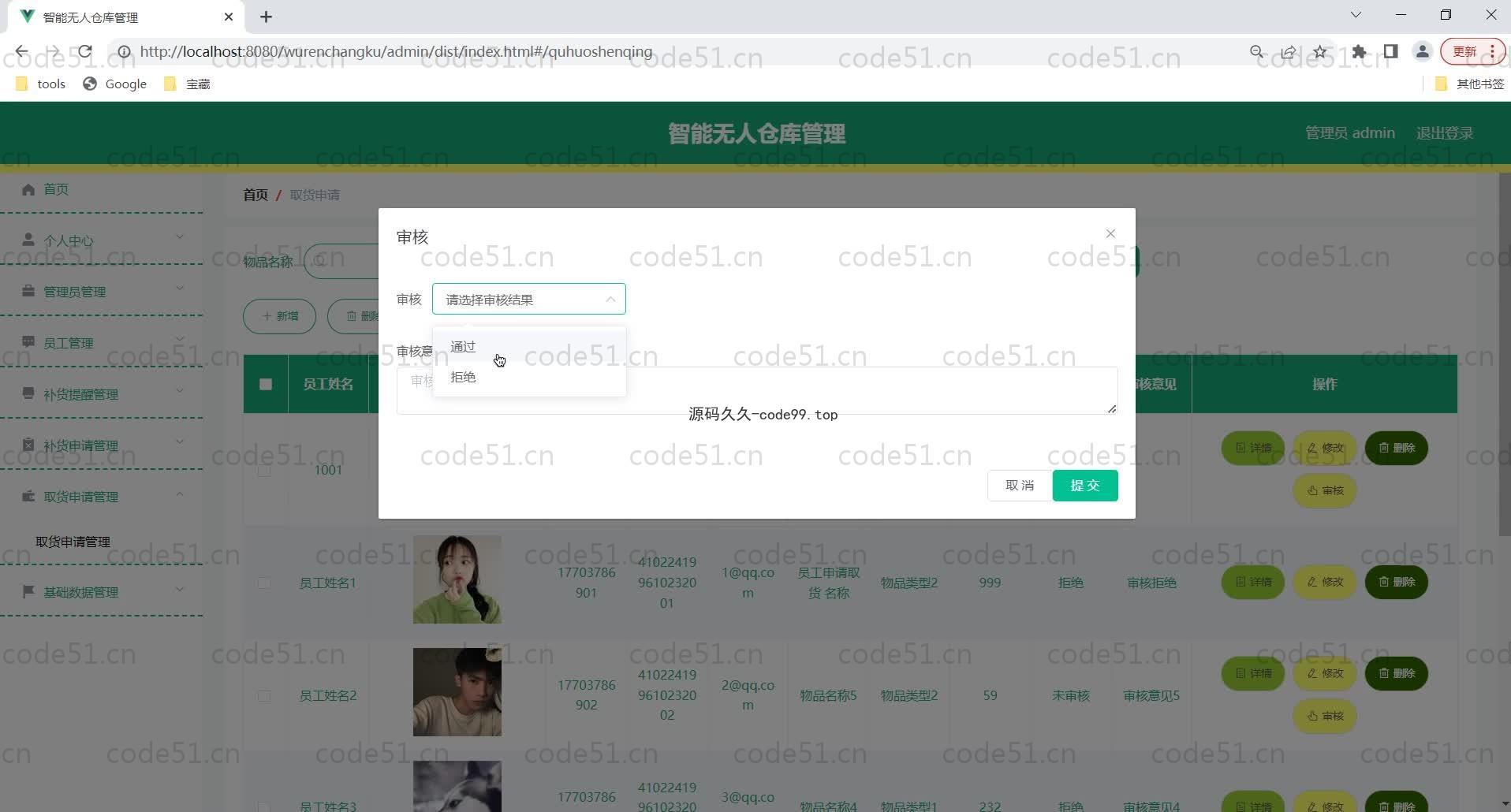The height and width of the screenshot is (812, 1511).
Task: Click 删除 button in row 1001
Action: (x=1397, y=448)
